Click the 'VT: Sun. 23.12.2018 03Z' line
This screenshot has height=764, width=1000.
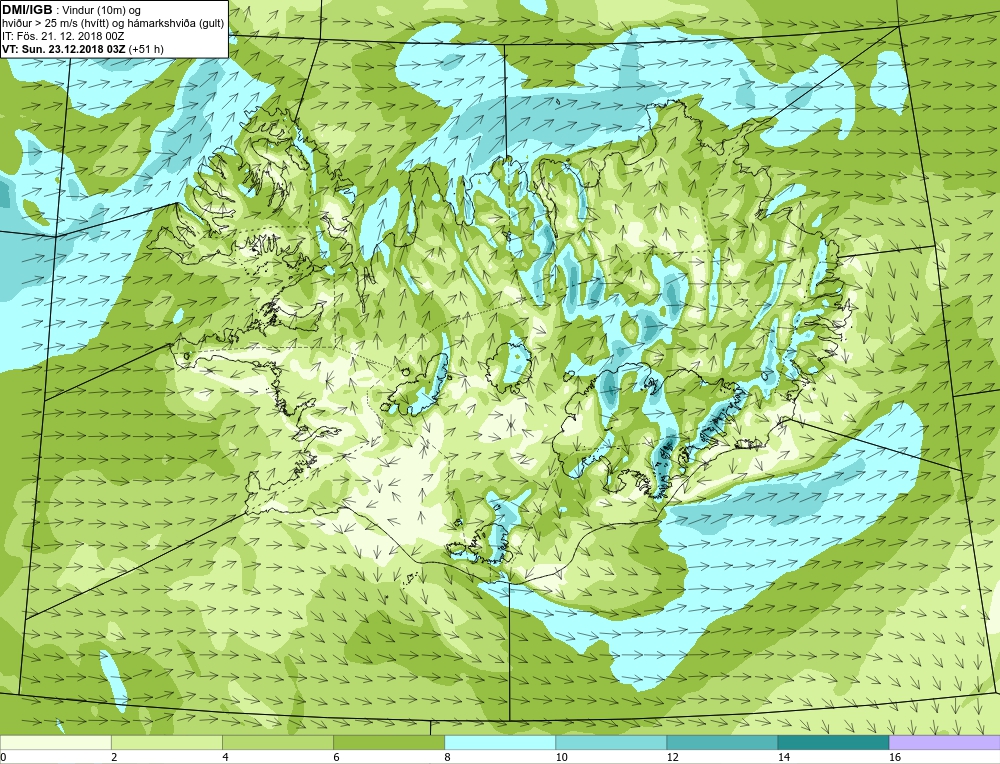(64, 49)
